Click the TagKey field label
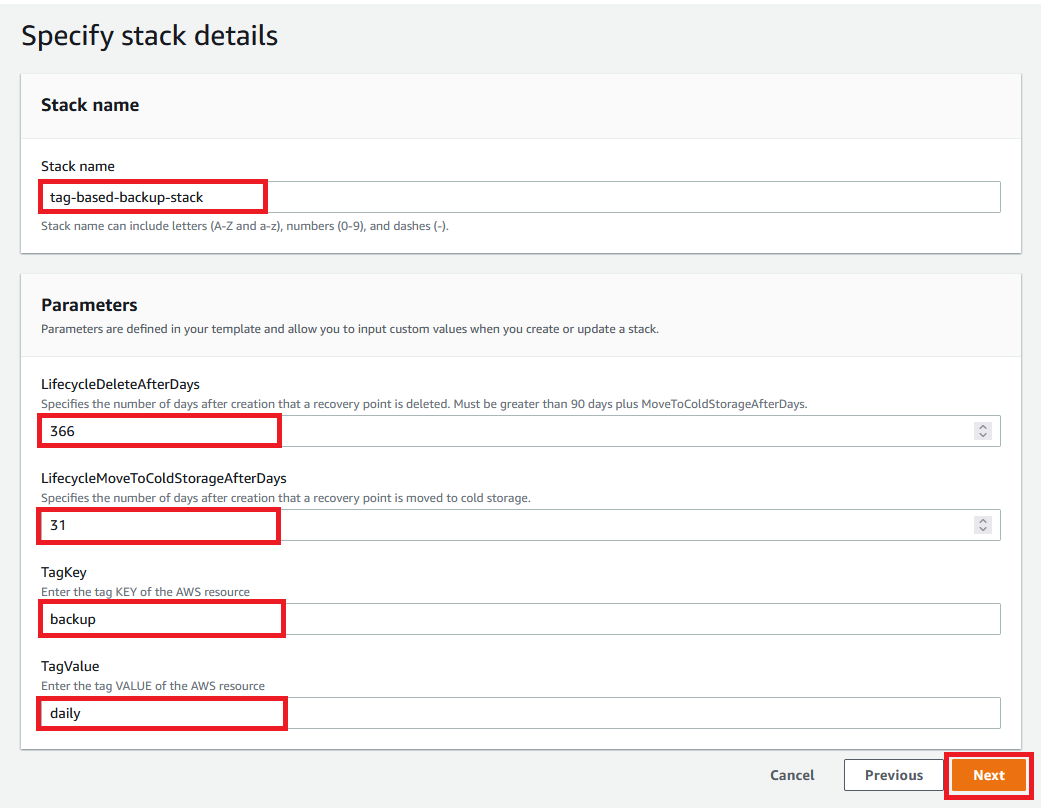The width and height of the screenshot is (1043, 808). pos(64,573)
